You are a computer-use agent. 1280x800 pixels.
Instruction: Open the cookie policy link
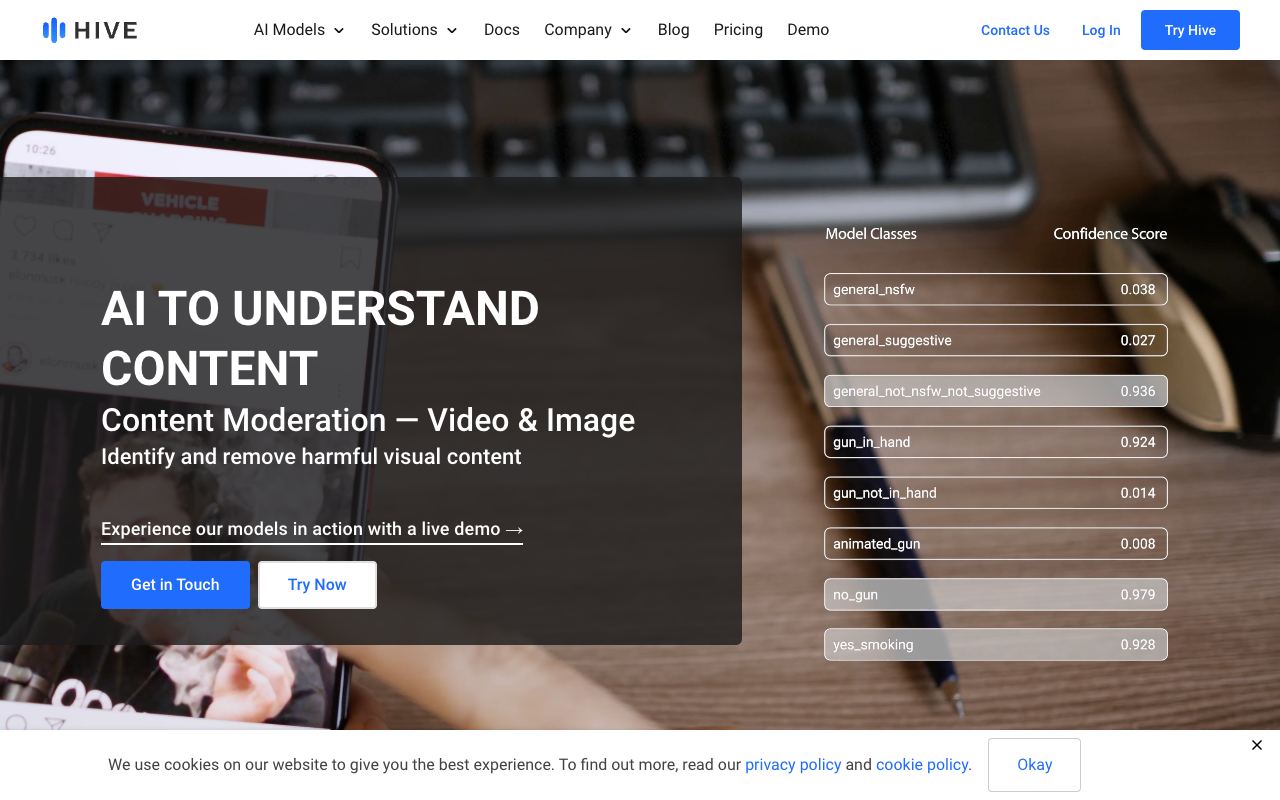click(922, 764)
